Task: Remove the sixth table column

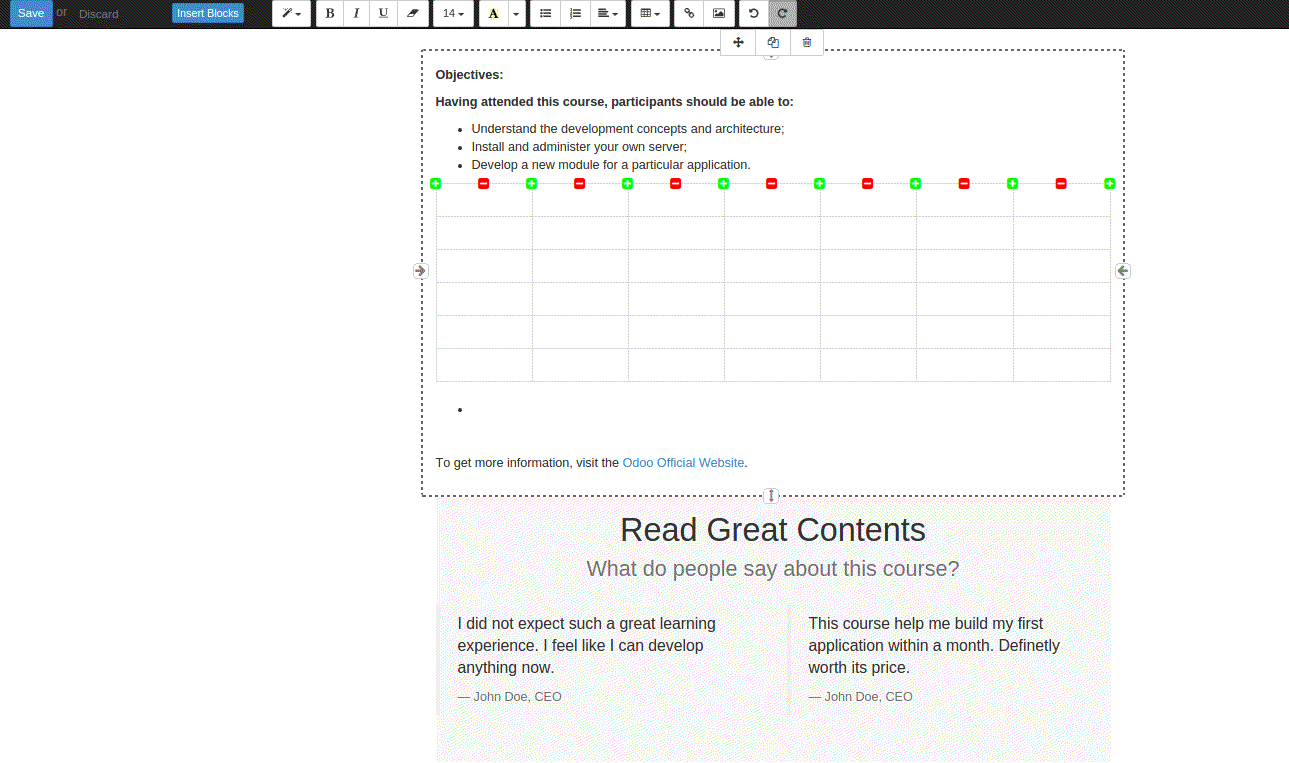Action: click(964, 183)
